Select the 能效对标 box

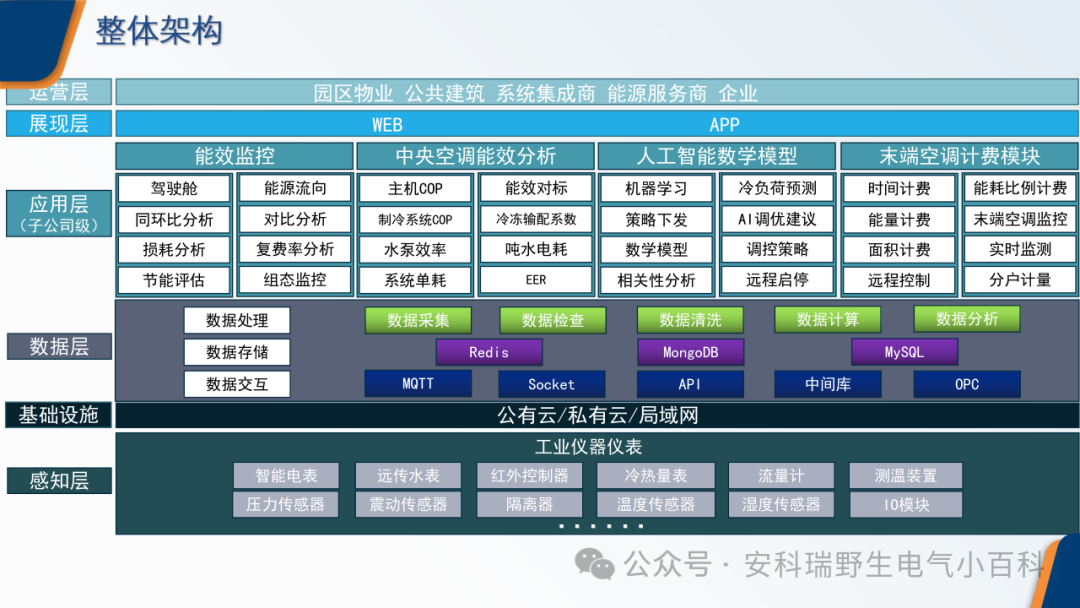tap(536, 188)
